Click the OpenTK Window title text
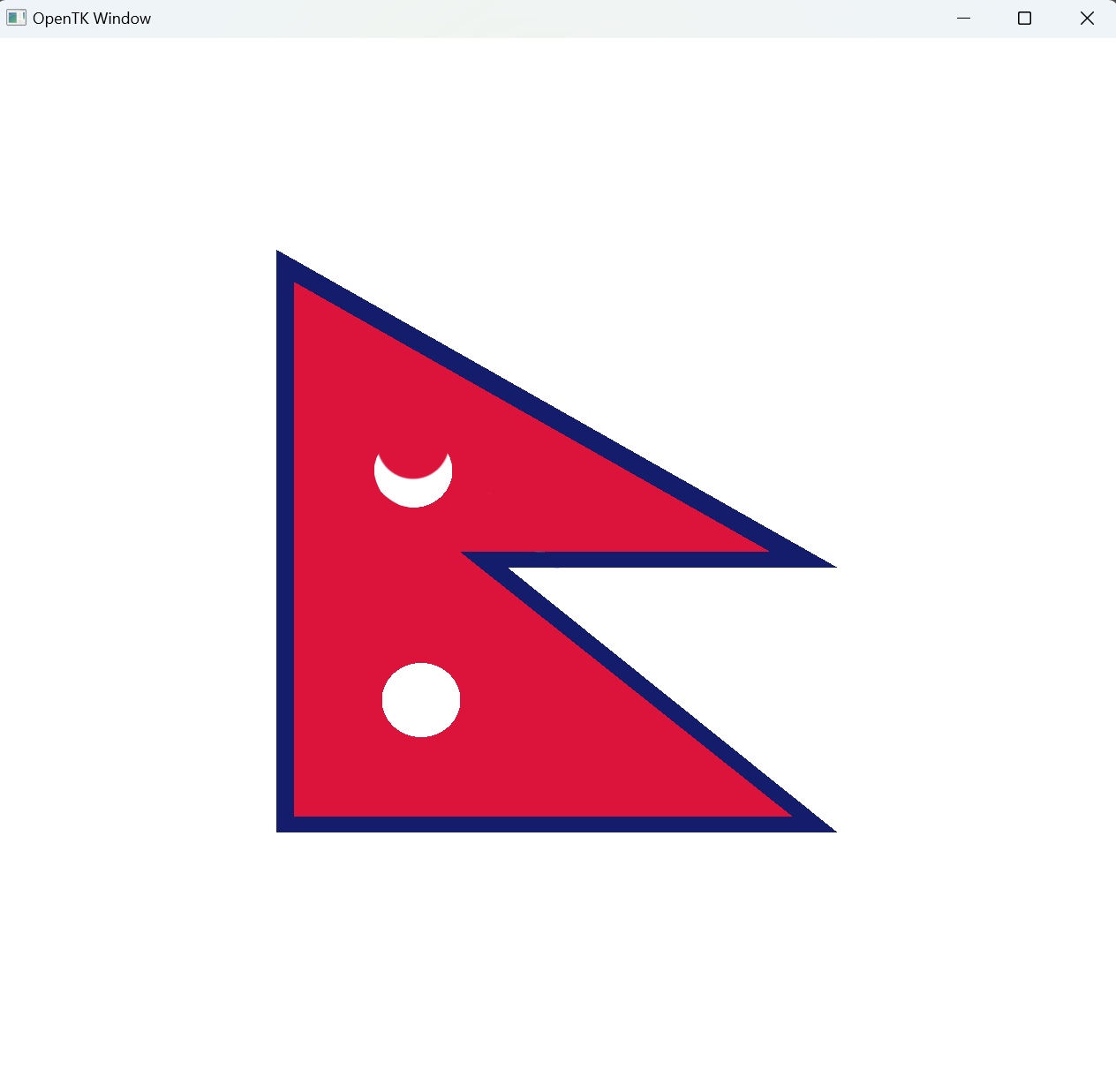The image size is (1116, 1092). [x=92, y=17]
